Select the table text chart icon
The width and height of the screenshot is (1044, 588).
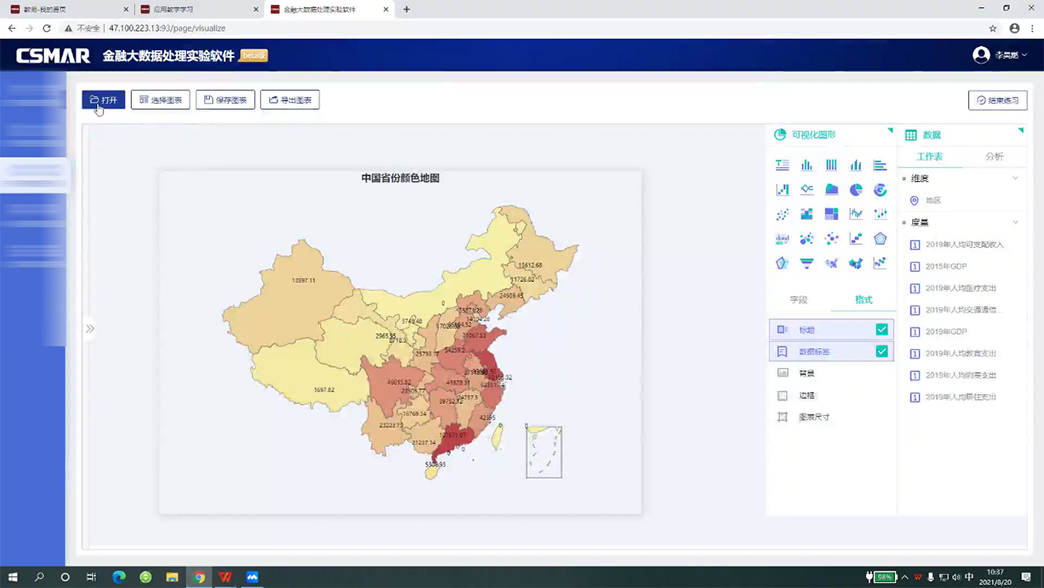coord(782,165)
